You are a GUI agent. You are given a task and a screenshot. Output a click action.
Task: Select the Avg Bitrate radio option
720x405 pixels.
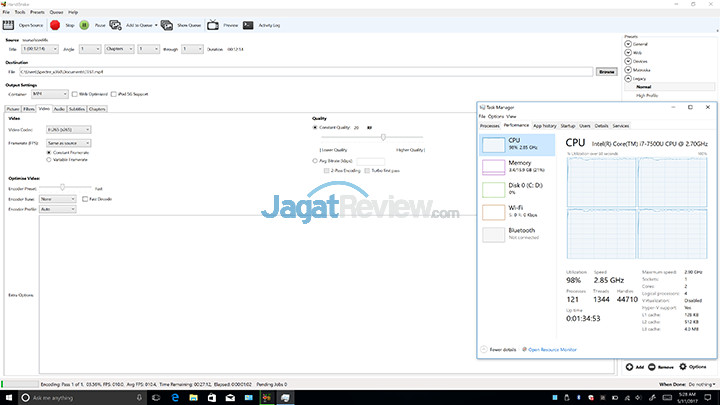[315, 161]
